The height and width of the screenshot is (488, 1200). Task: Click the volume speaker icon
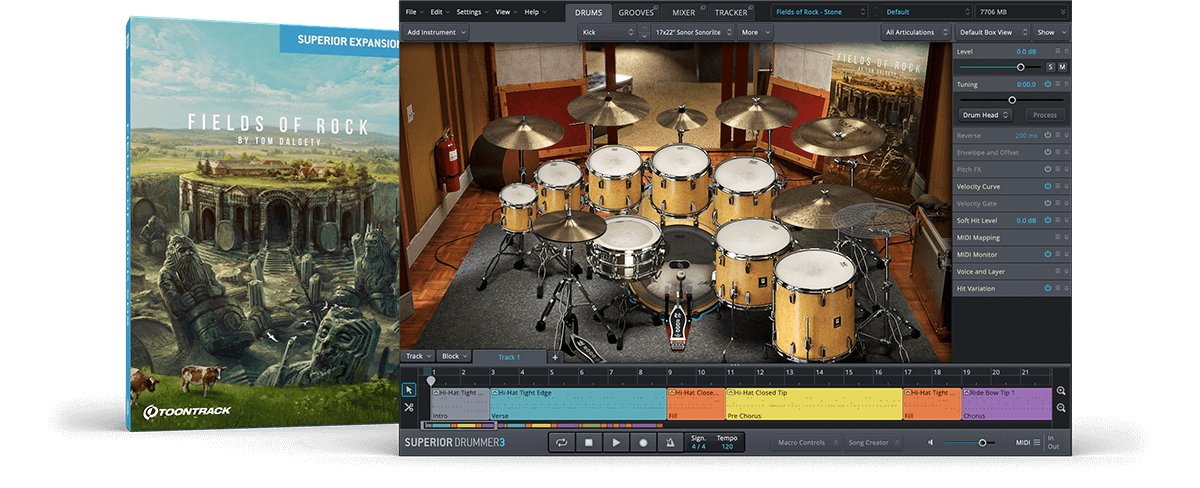[x=931, y=442]
